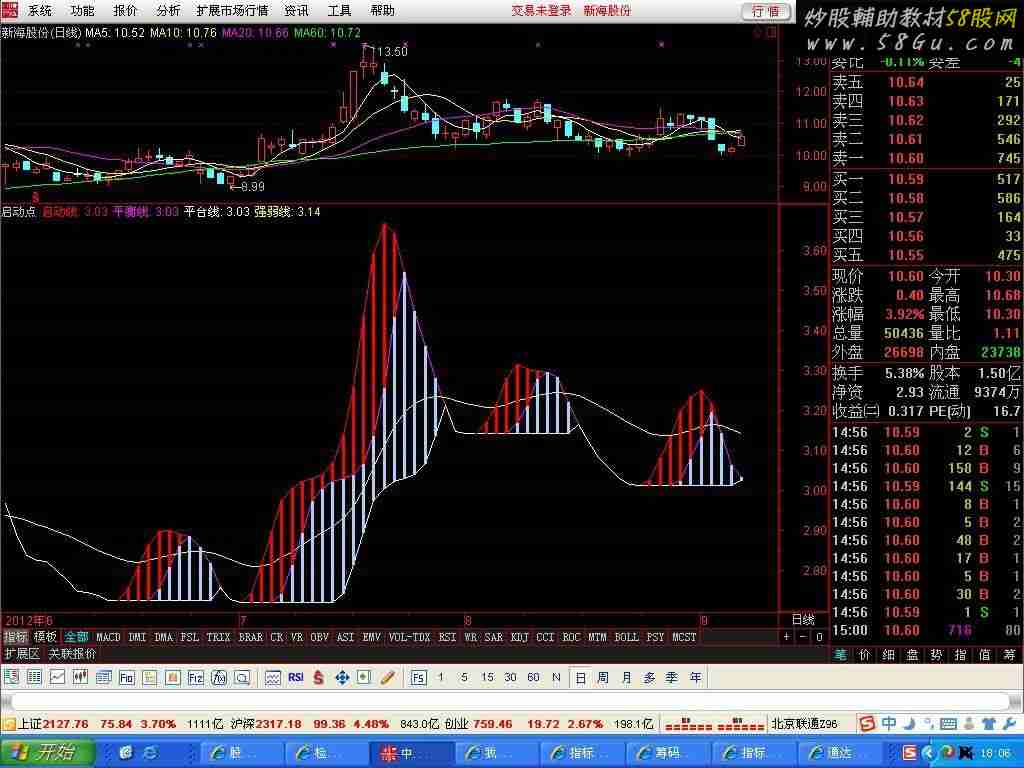The image size is (1024, 768).
Task: Select the 60 minute period button
Action: tap(533, 677)
